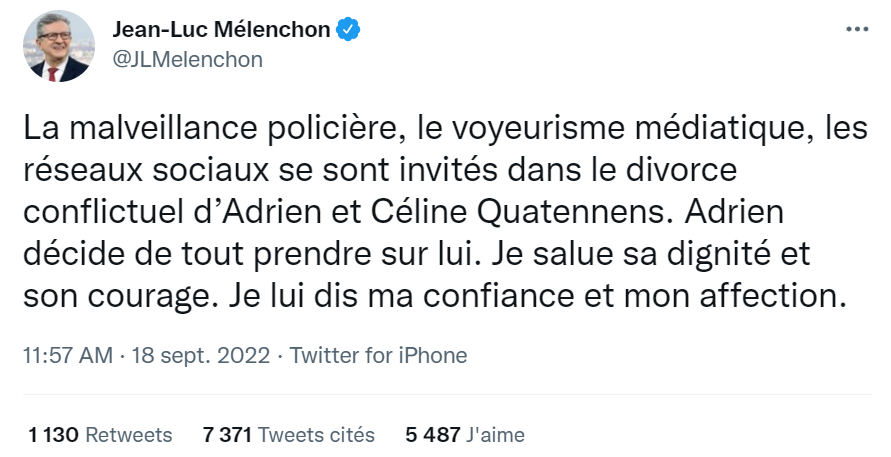
Task: Open the Twitter for iPhone source link
Action: pos(378,355)
